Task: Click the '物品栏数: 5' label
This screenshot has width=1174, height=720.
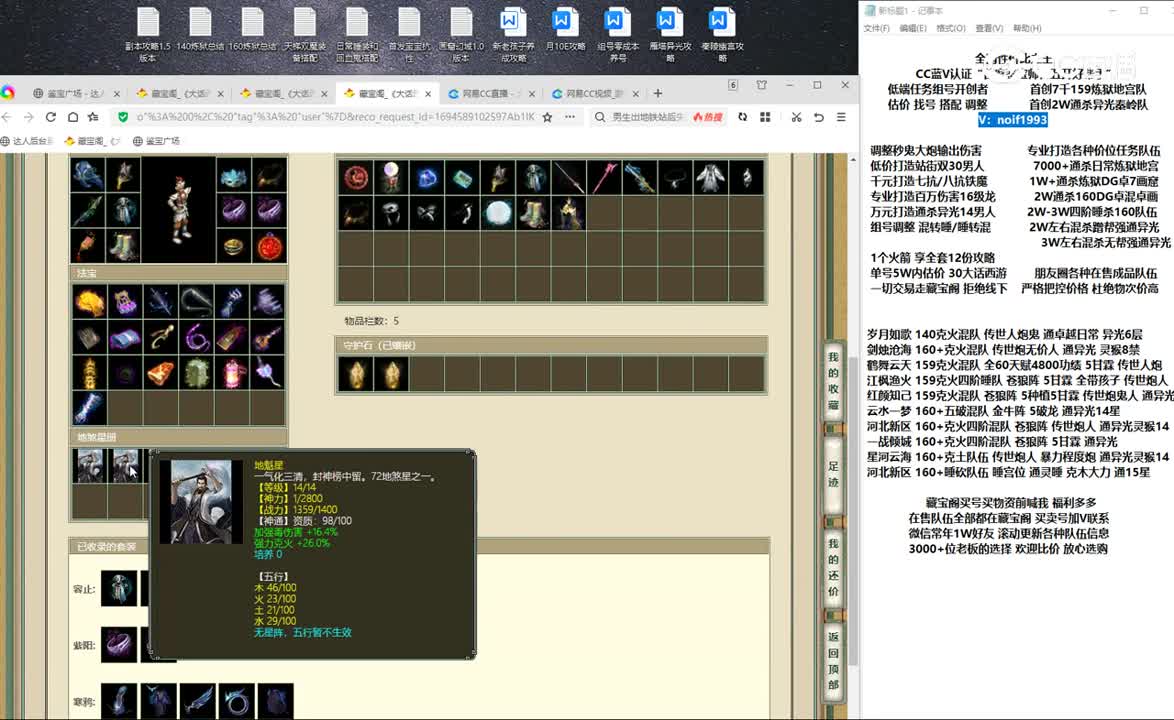Action: click(x=371, y=321)
